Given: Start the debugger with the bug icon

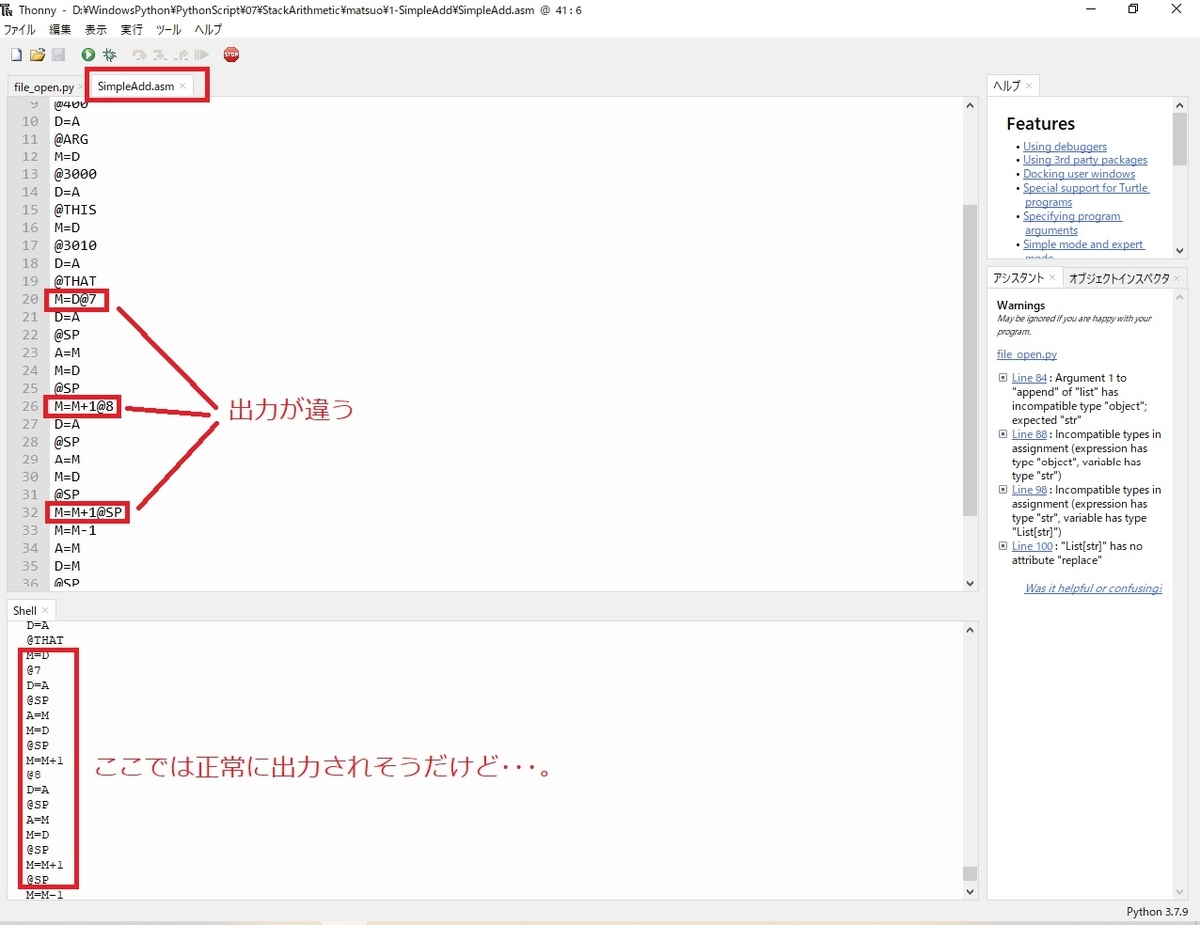Looking at the screenshot, I should 108,55.
